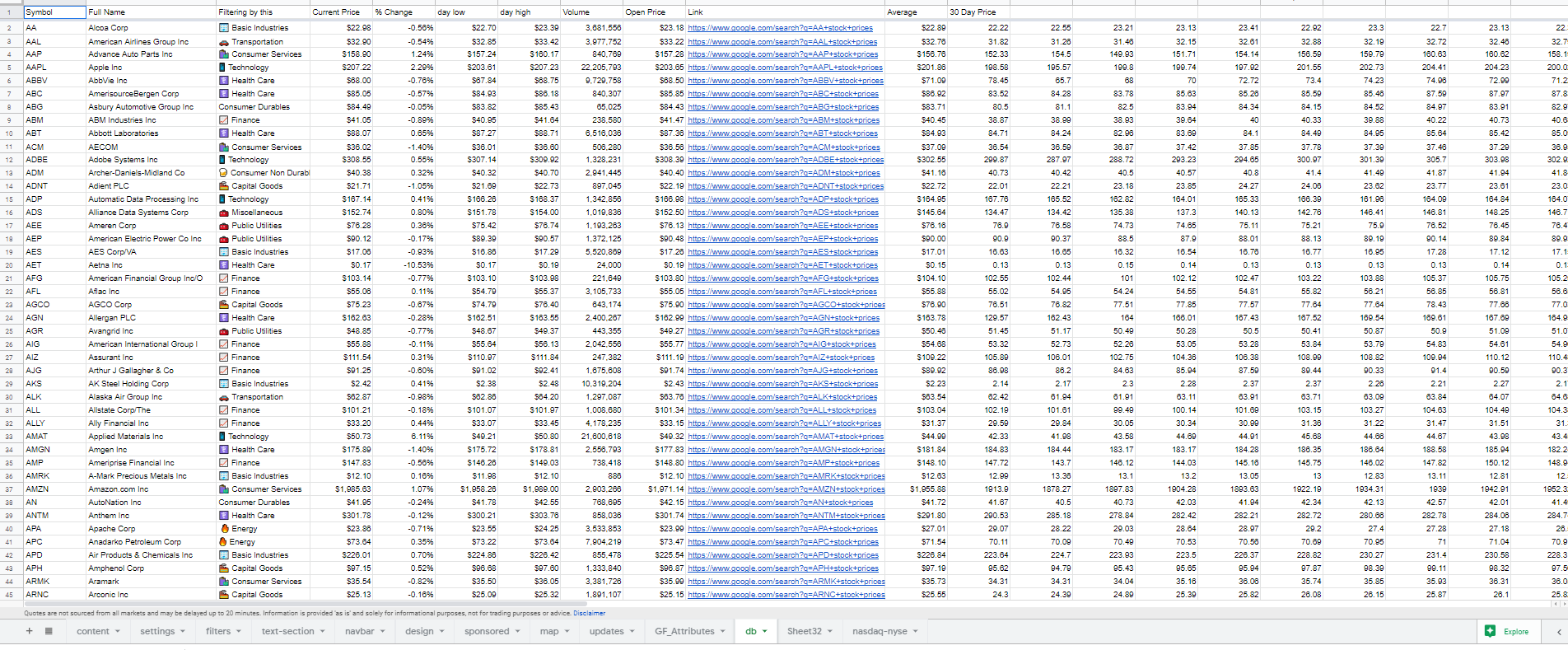Image resolution: width=1568 pixels, height=650 pixels.
Task: Open the filters tab dropdown arrow
Action: [x=239, y=632]
